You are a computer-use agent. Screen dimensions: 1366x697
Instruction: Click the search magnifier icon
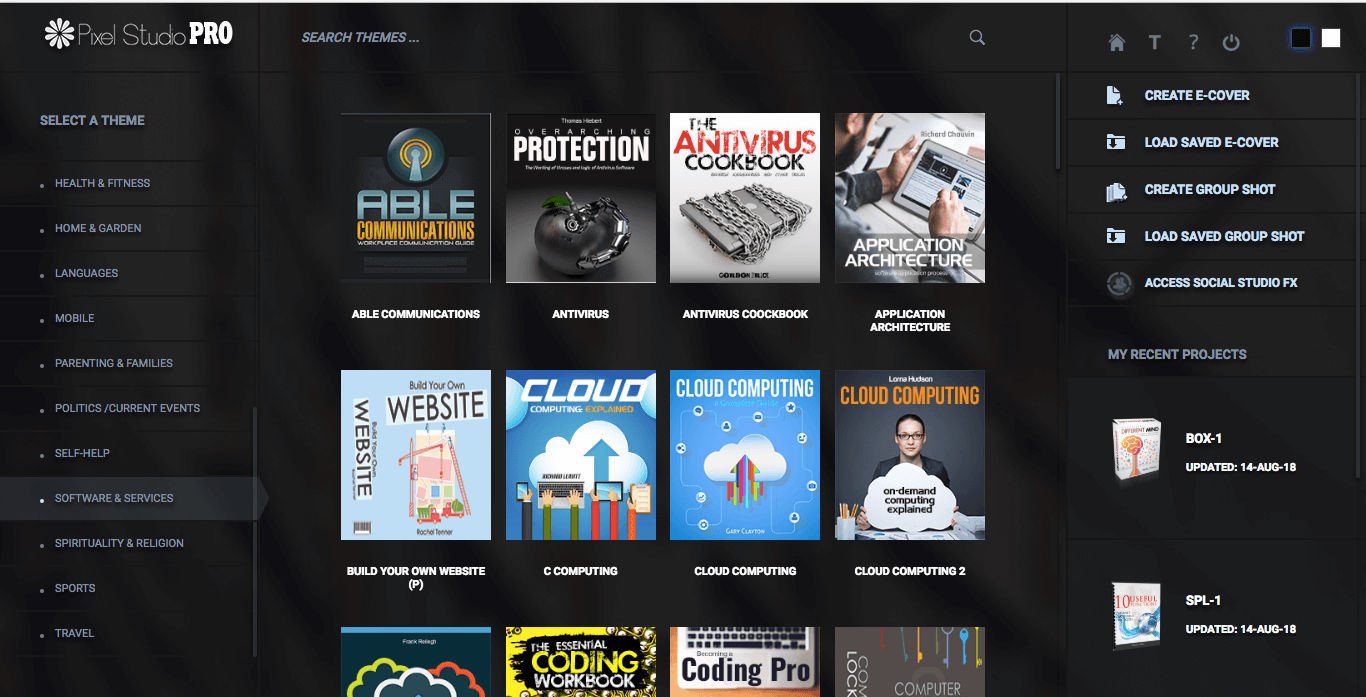[977, 38]
